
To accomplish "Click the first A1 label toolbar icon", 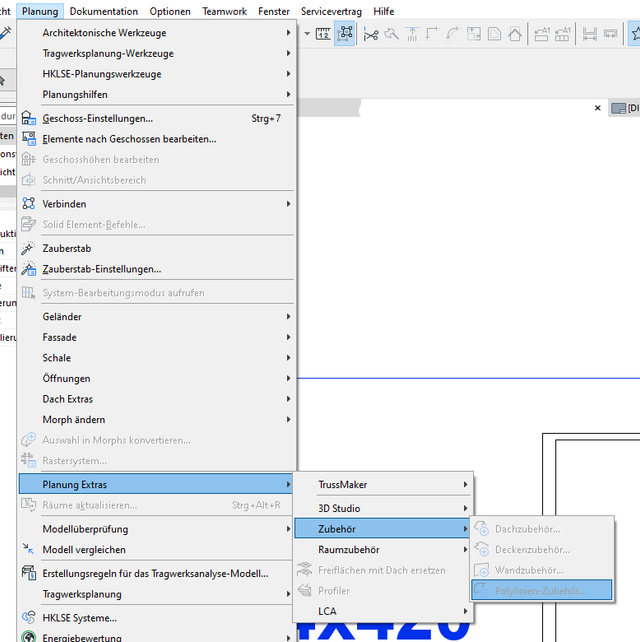I will 541,34.
